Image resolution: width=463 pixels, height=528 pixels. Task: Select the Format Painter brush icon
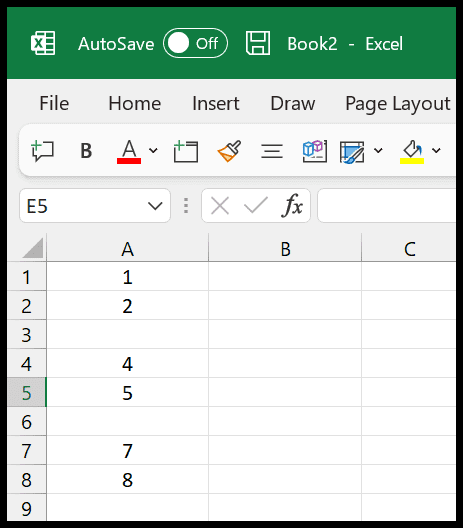point(229,151)
